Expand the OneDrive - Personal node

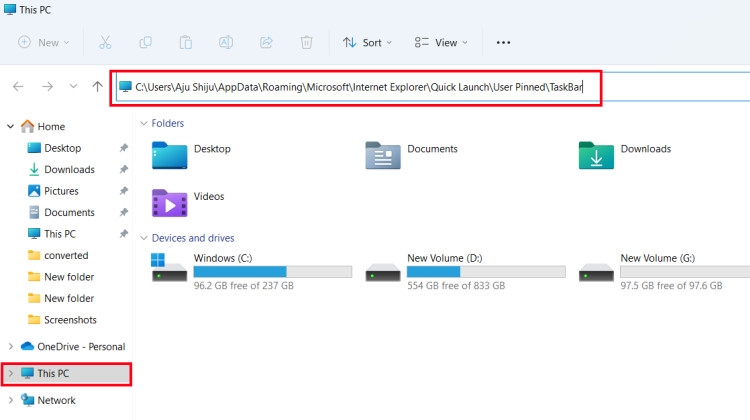11,346
